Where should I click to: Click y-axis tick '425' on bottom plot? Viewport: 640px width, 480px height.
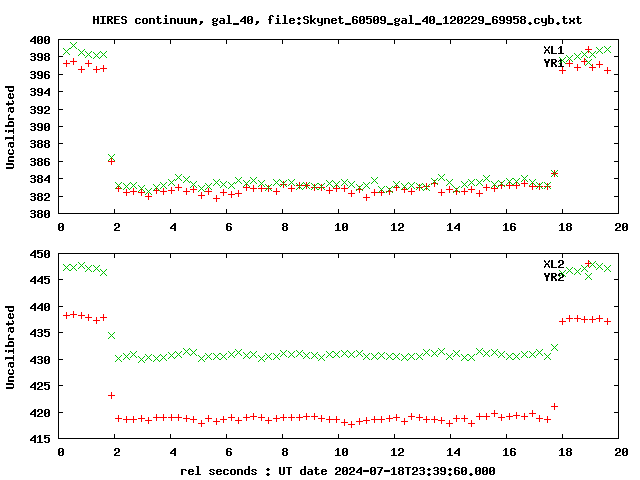point(40,386)
